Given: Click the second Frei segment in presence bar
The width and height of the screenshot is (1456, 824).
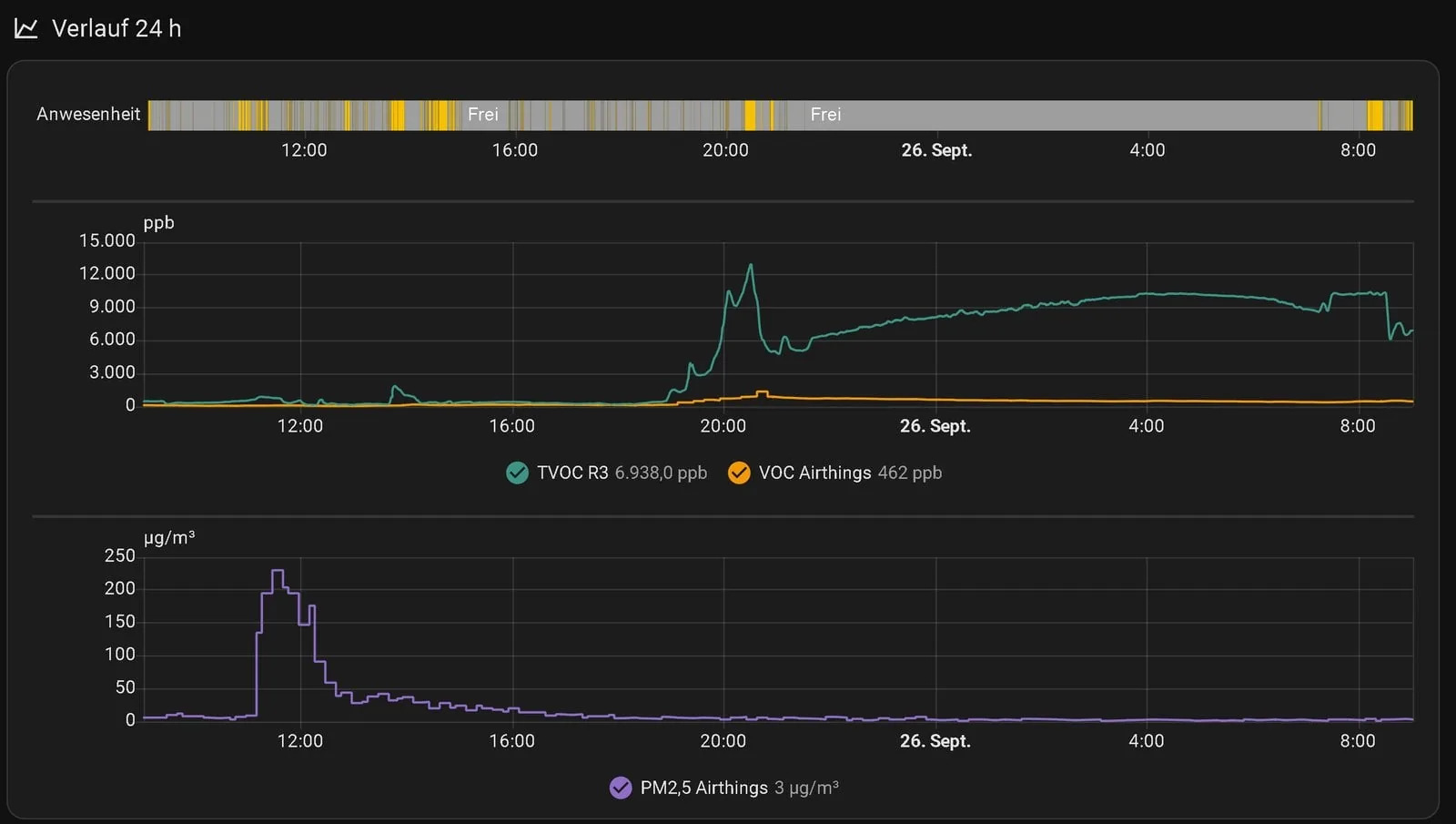Looking at the screenshot, I should click(826, 114).
